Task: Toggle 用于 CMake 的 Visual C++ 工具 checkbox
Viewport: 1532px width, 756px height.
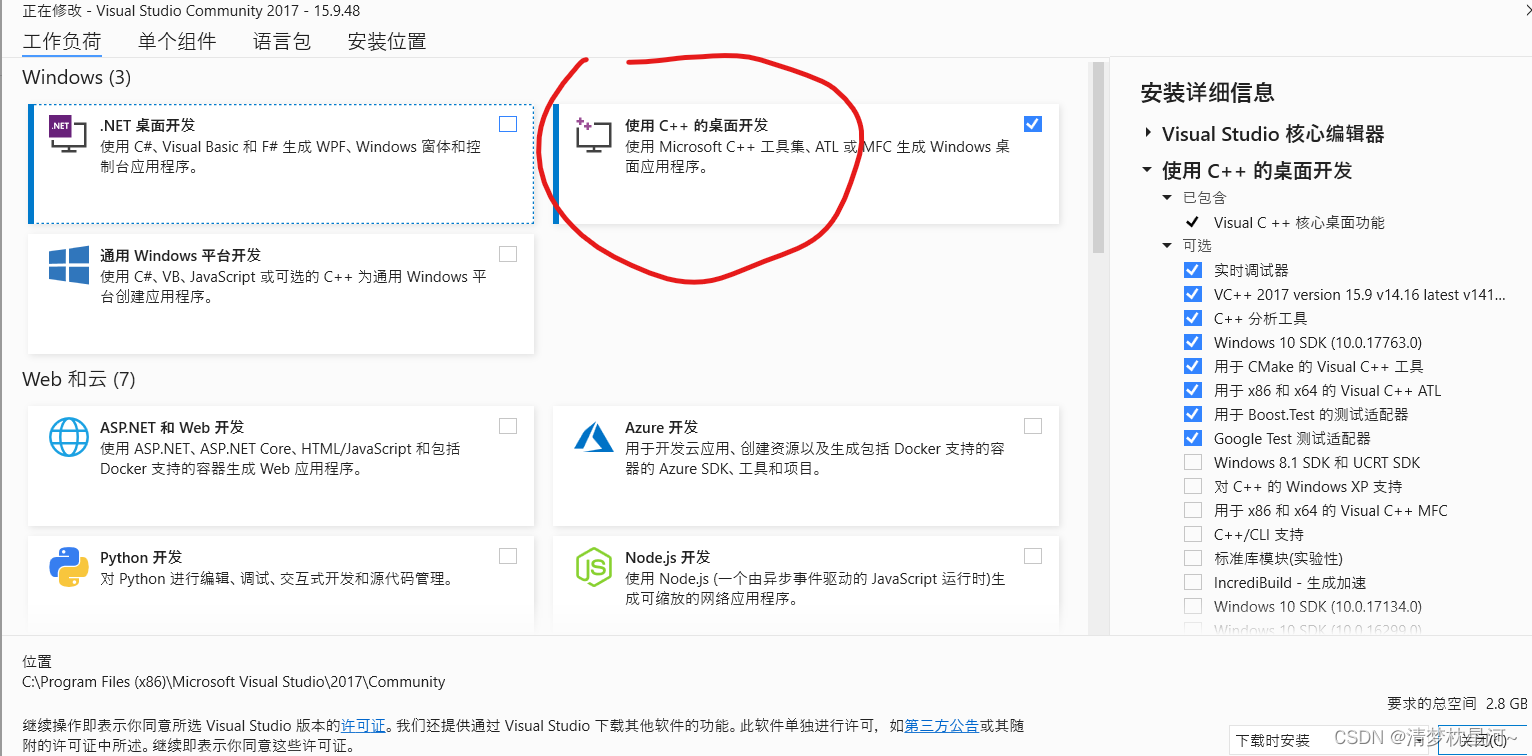Action: [x=1192, y=366]
